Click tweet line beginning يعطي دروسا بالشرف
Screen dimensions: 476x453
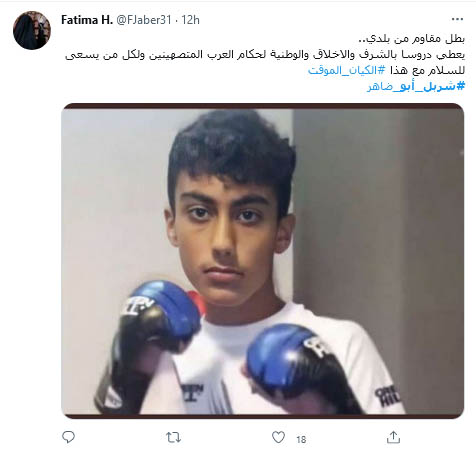pyautogui.click(x=265, y=54)
